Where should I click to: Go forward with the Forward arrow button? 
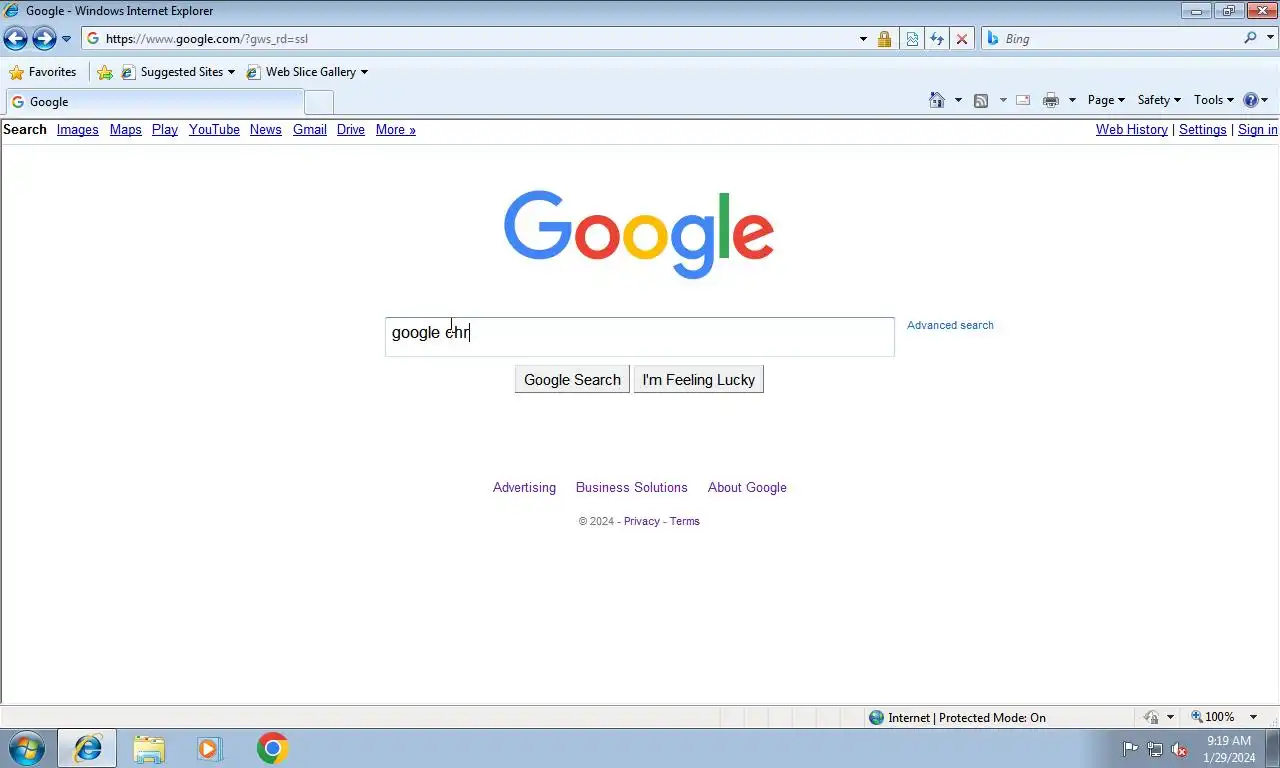pyautogui.click(x=44, y=39)
